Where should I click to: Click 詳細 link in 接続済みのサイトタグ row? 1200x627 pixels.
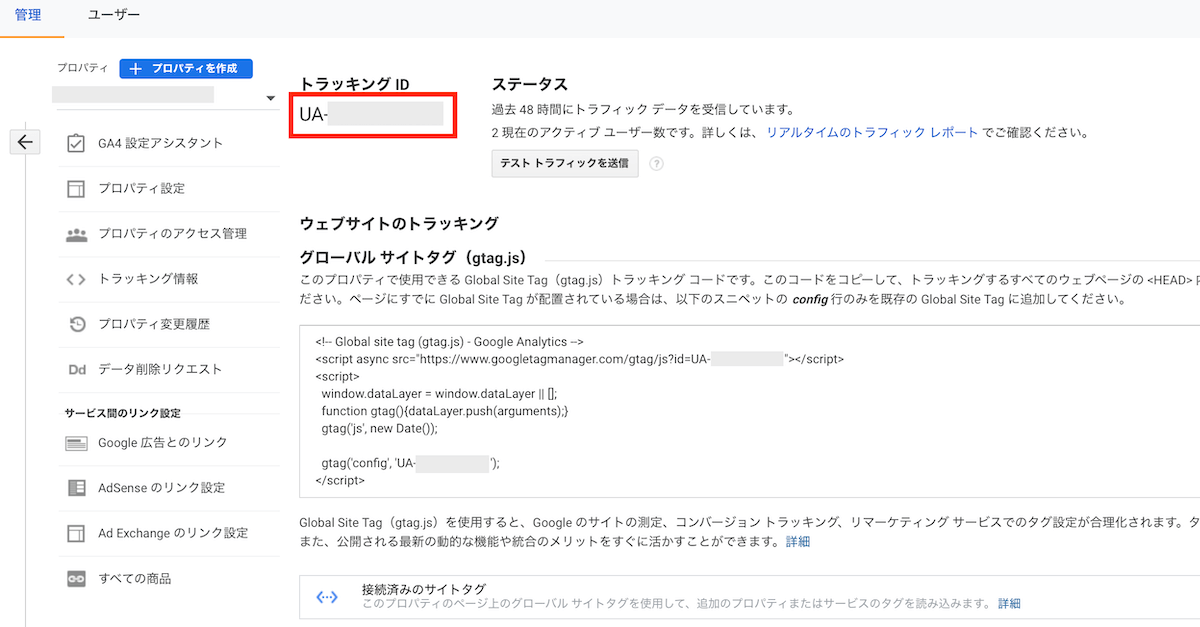[1009, 604]
